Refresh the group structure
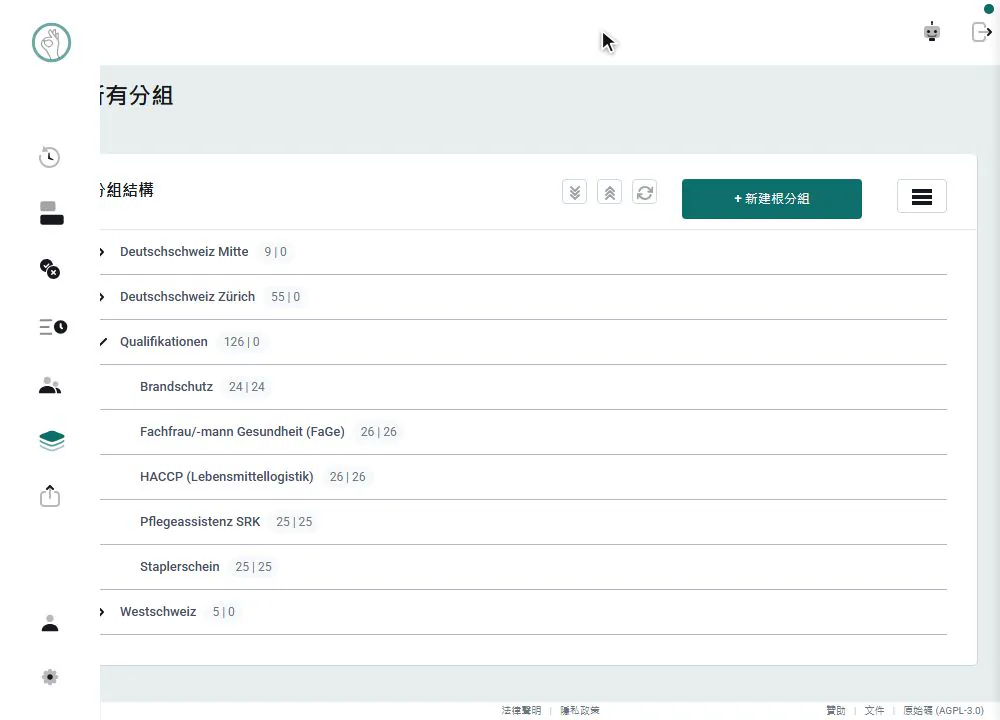The width and height of the screenshot is (1000, 720). [x=645, y=192]
